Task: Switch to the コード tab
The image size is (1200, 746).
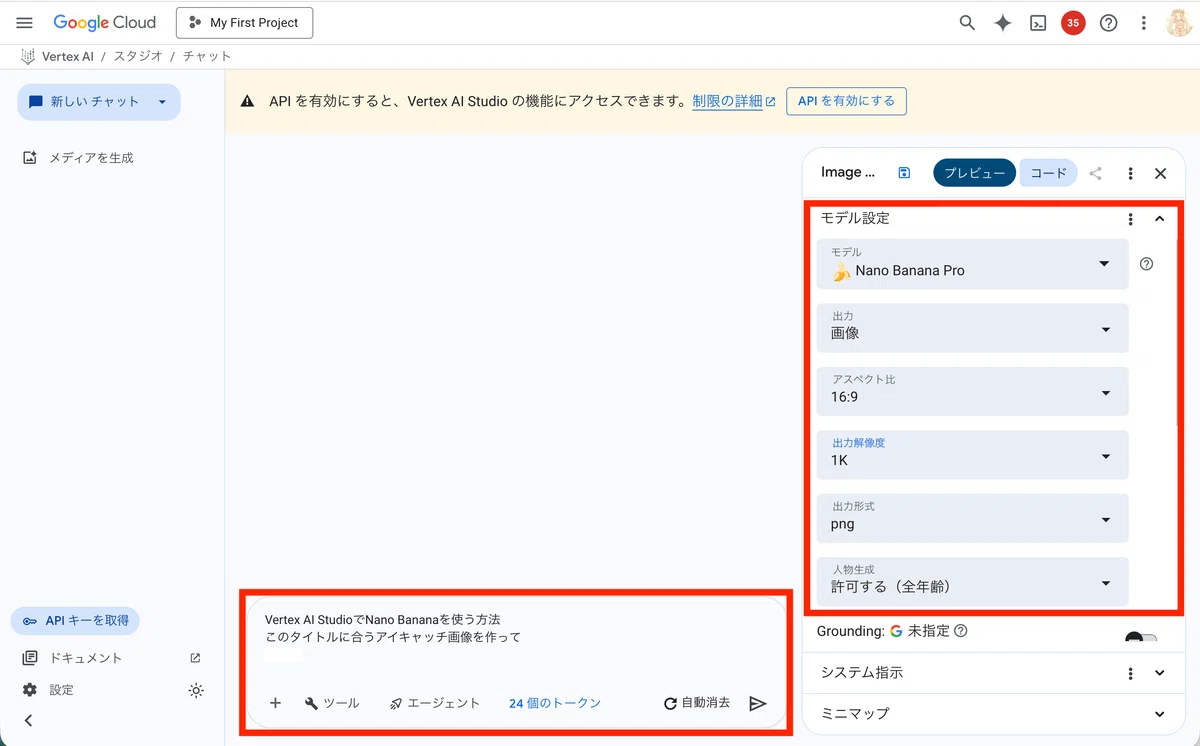Action: pyautogui.click(x=1048, y=173)
